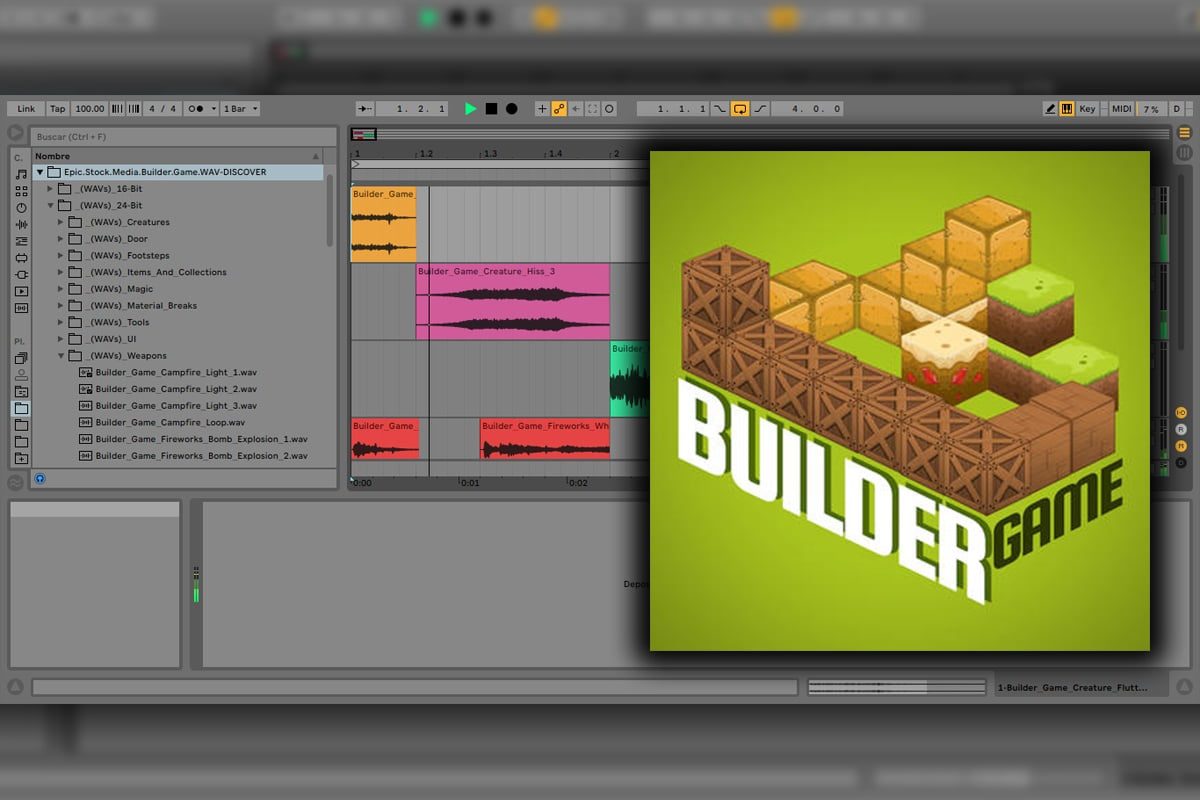1200x800 pixels.
Task: Expand the _(WAVs)_Creatures folder
Action: (60, 222)
